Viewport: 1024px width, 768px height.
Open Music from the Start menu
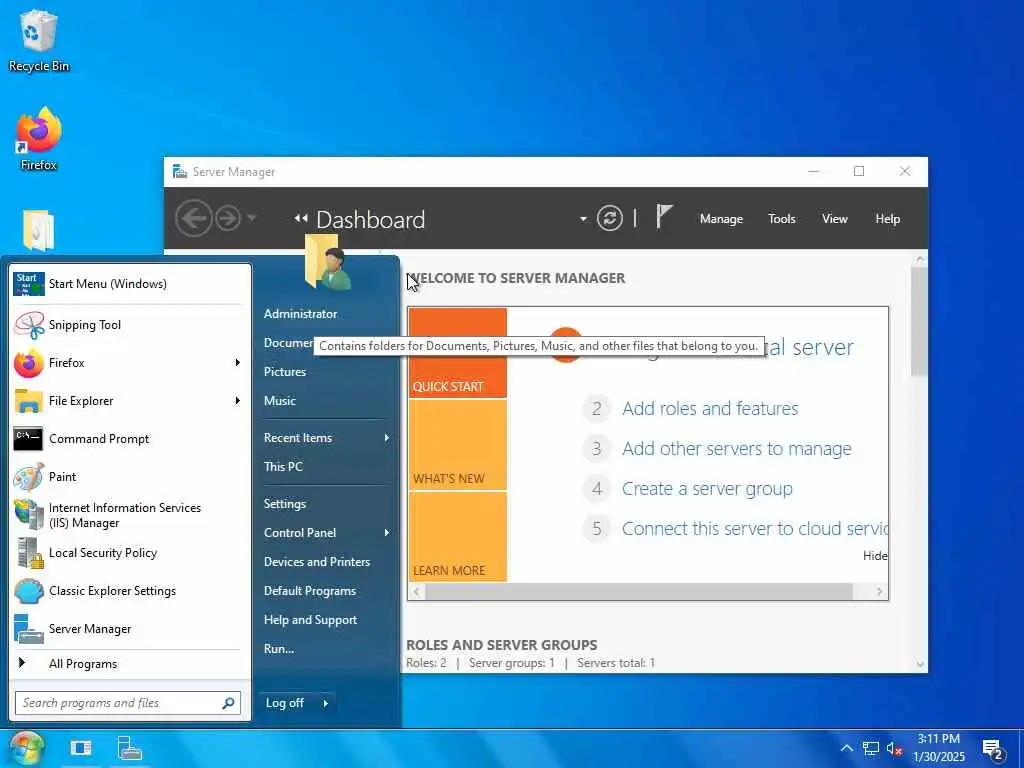tap(280, 401)
